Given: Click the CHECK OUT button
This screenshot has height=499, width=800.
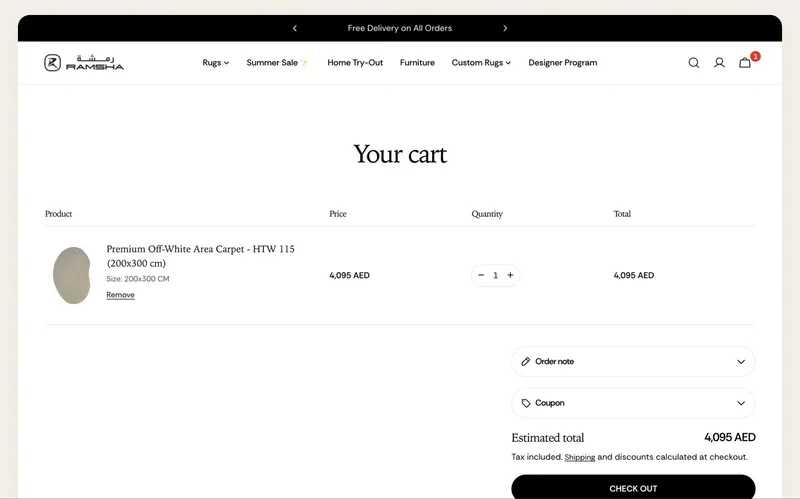Looking at the screenshot, I should point(633,487).
